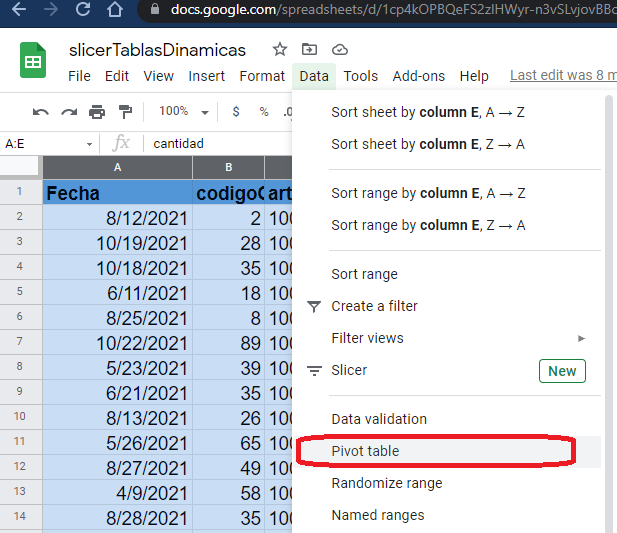Expand the Filter views submenu arrow

click(x=581, y=338)
